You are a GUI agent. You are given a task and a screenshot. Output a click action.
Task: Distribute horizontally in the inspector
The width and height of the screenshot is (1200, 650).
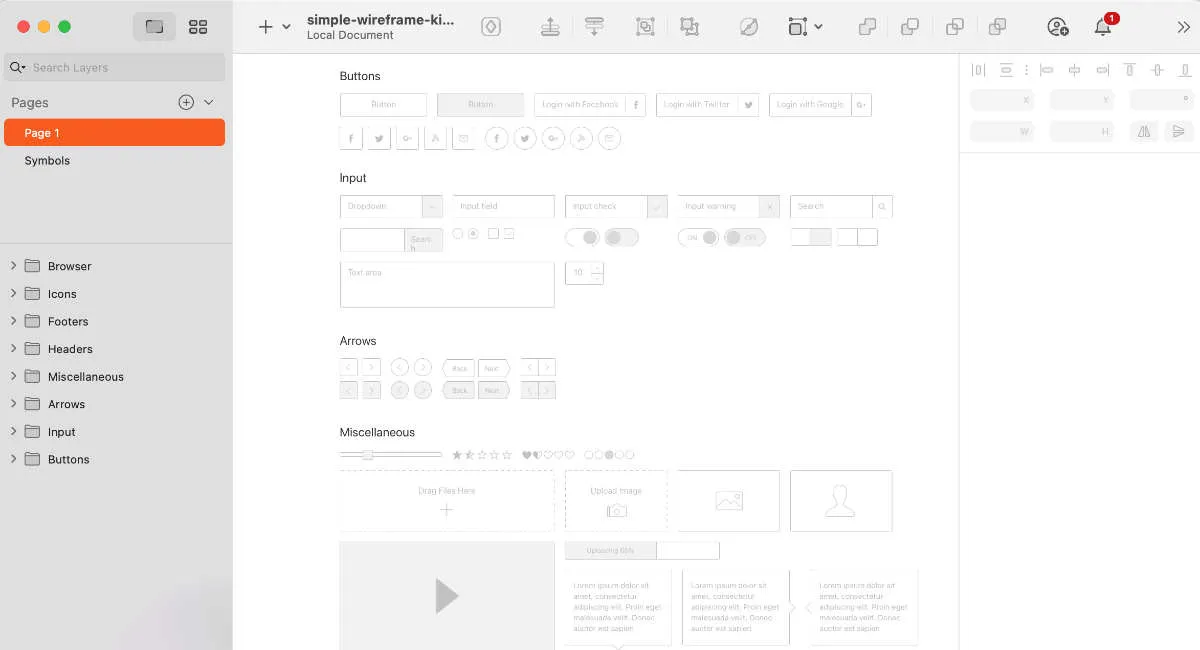pos(978,70)
